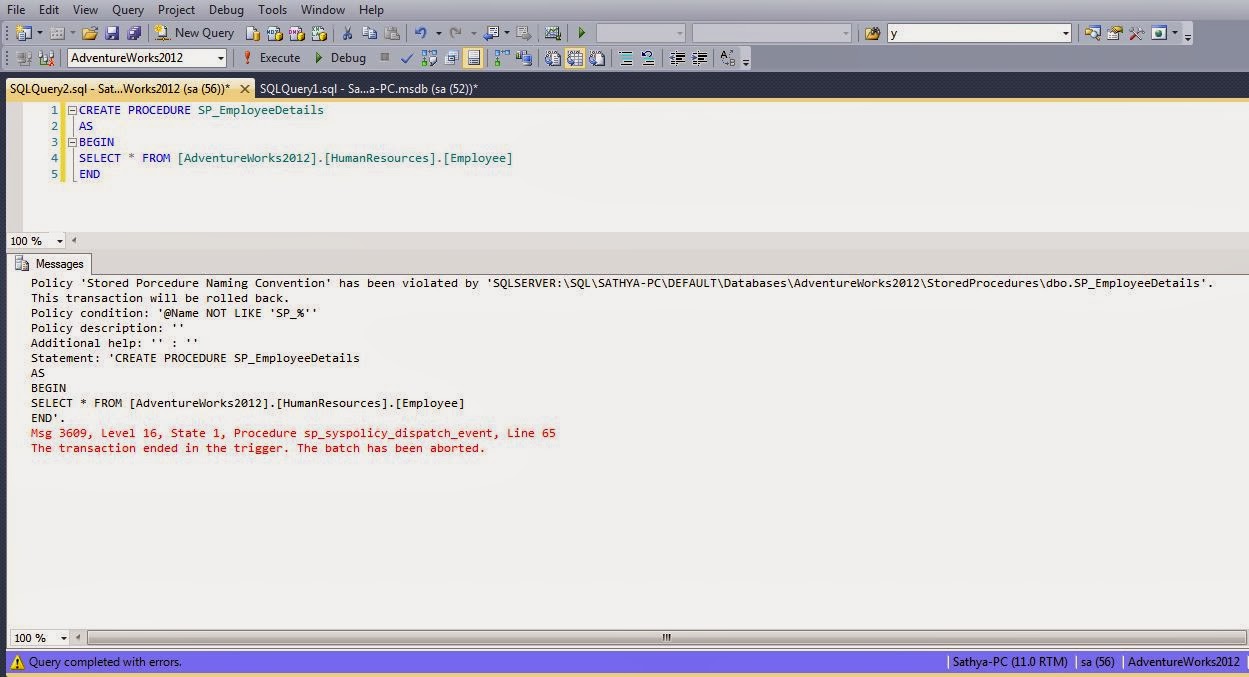Click the Messages tab in results pane
The image size is (1249, 677).
[58, 263]
